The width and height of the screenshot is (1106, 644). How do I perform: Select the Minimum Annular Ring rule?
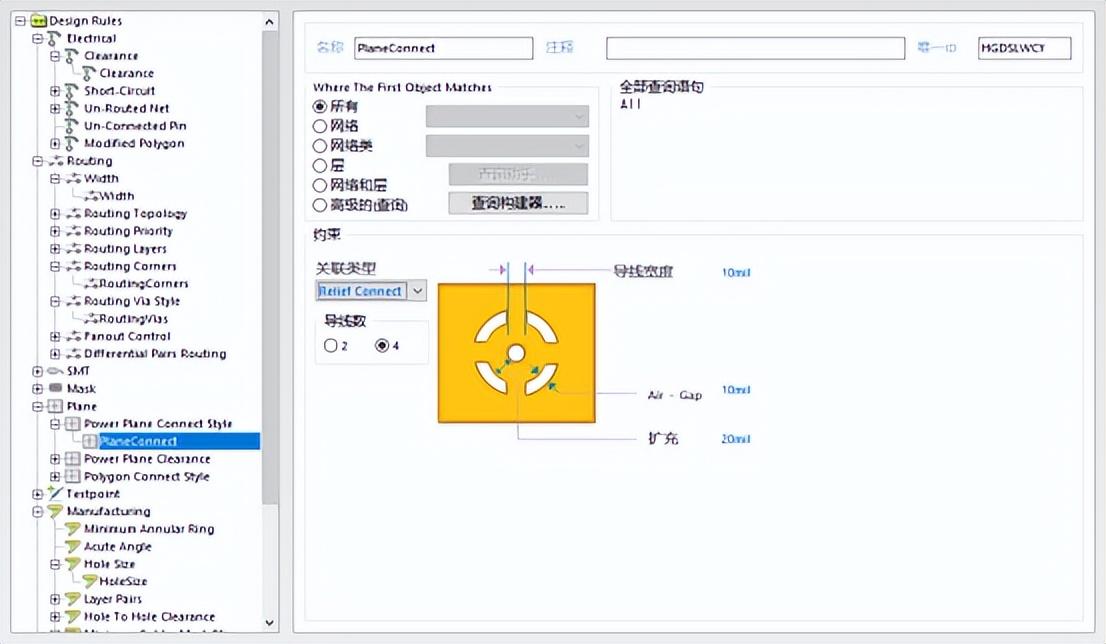click(x=148, y=529)
